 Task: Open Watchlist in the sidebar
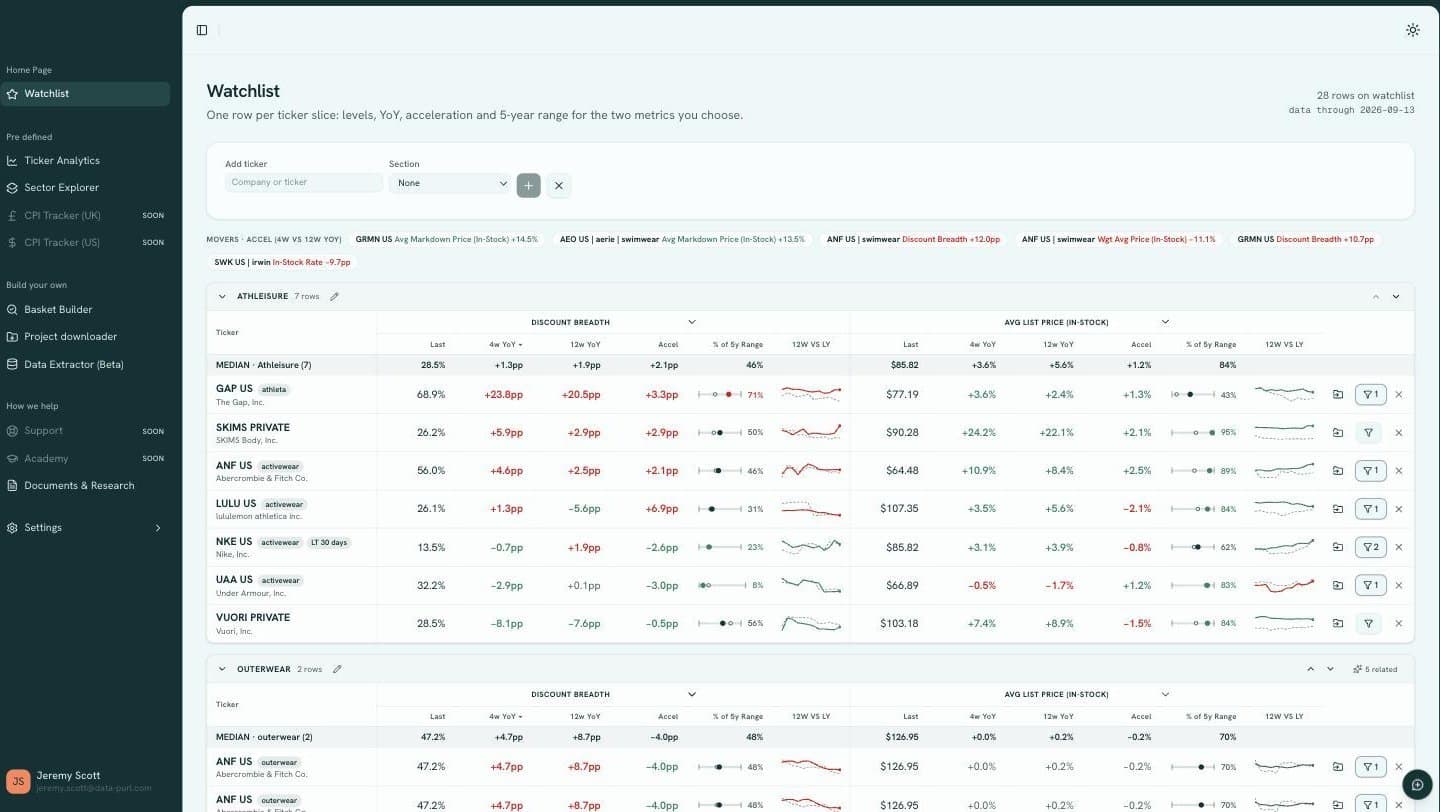point(85,94)
